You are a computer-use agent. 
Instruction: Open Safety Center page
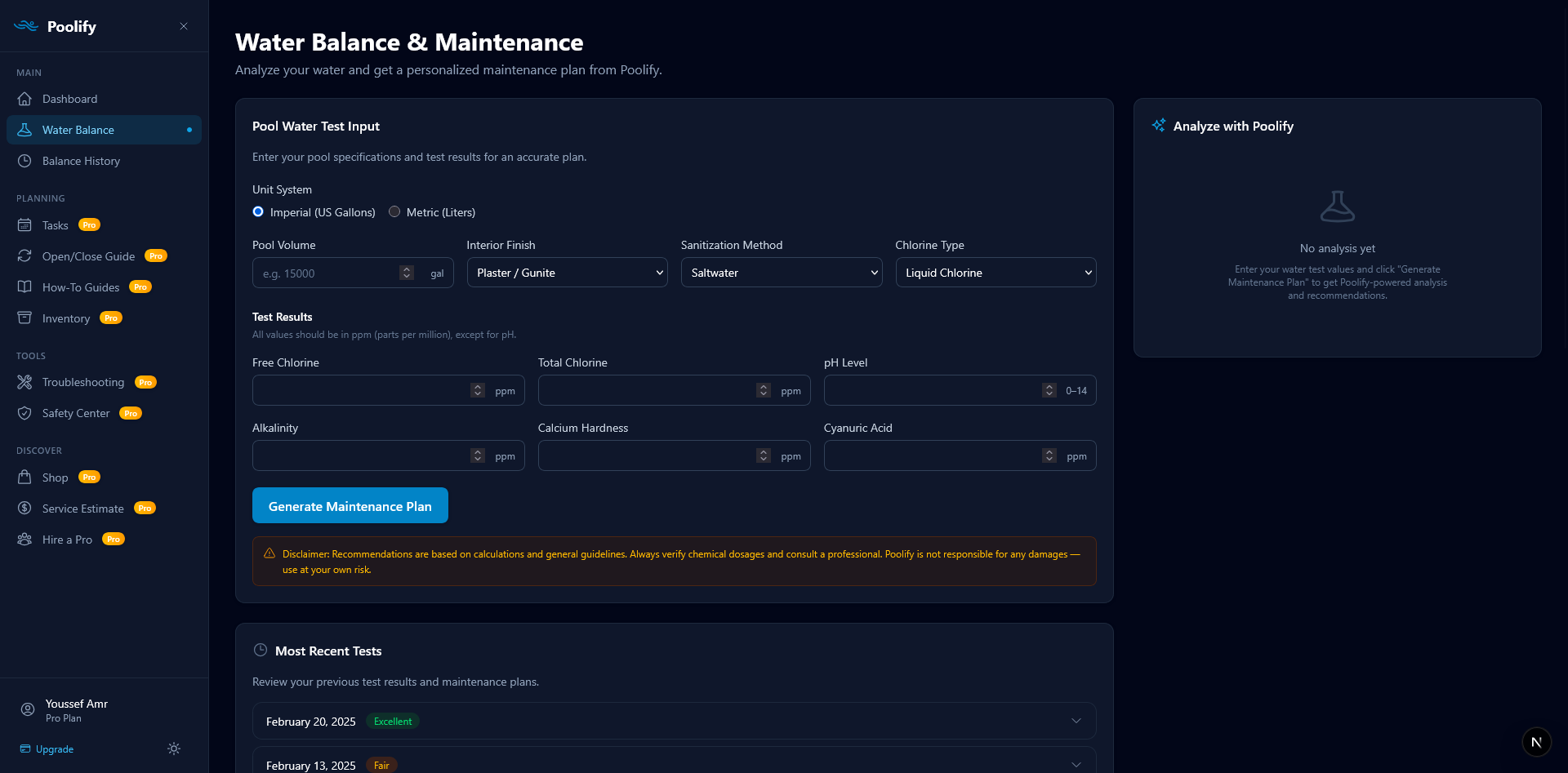[104, 413]
